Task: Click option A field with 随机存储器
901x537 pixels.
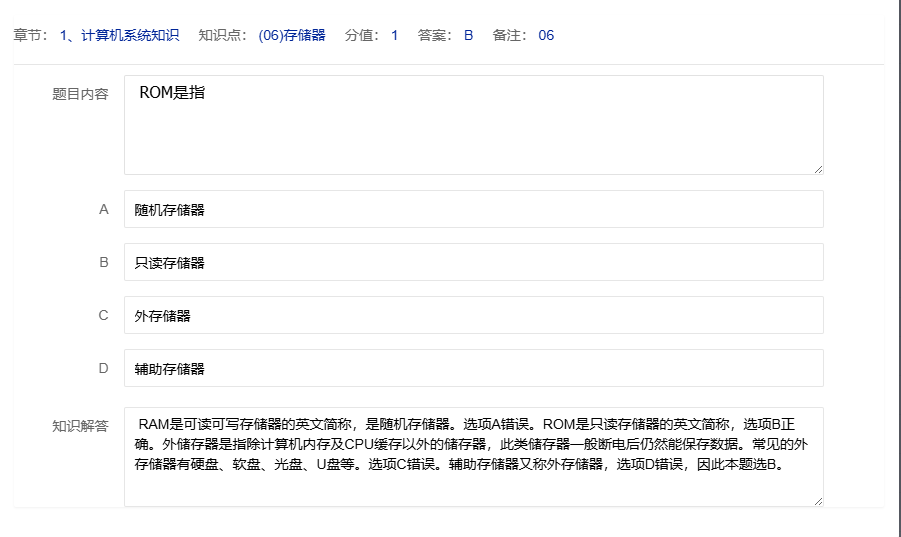Action: tap(473, 210)
